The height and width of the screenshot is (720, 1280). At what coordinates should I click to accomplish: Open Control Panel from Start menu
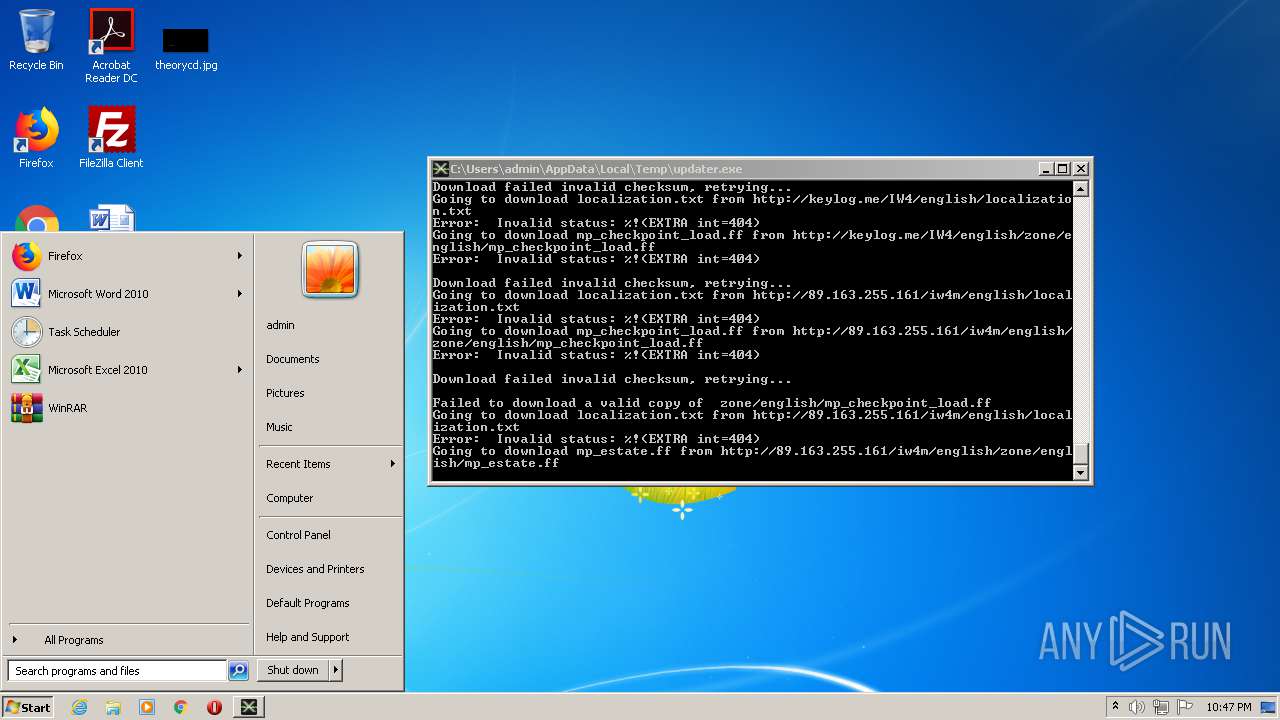298,535
